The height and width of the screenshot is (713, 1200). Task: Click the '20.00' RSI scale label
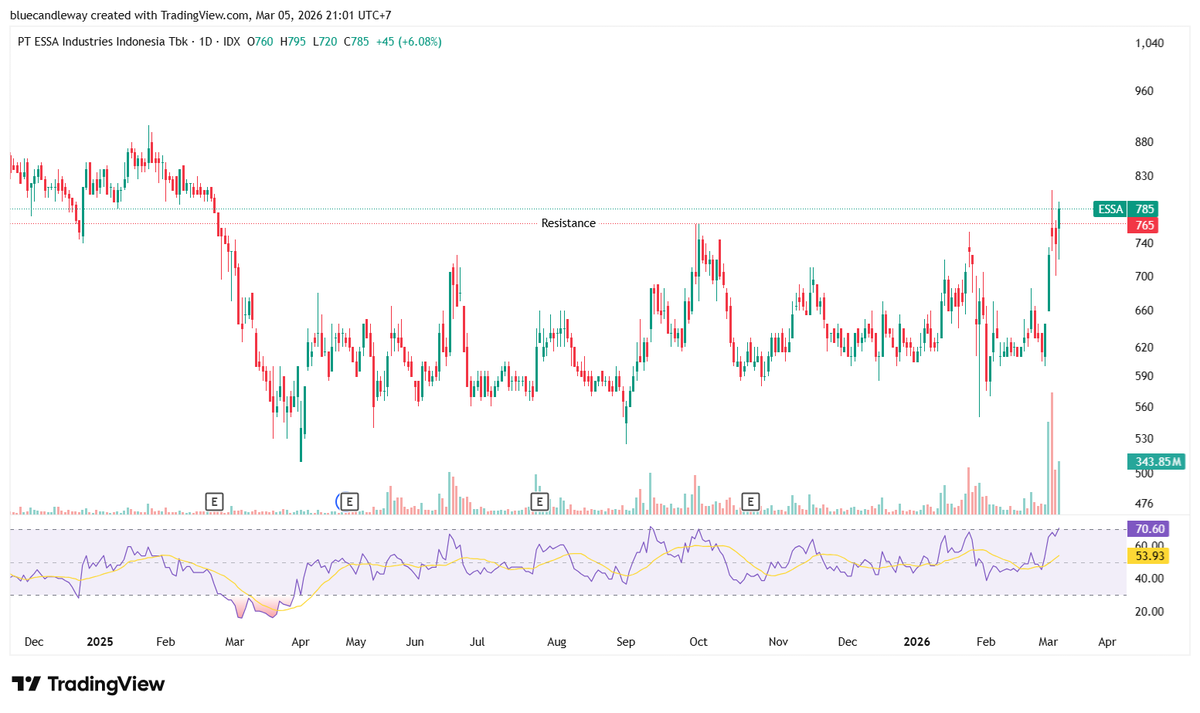click(x=1149, y=611)
